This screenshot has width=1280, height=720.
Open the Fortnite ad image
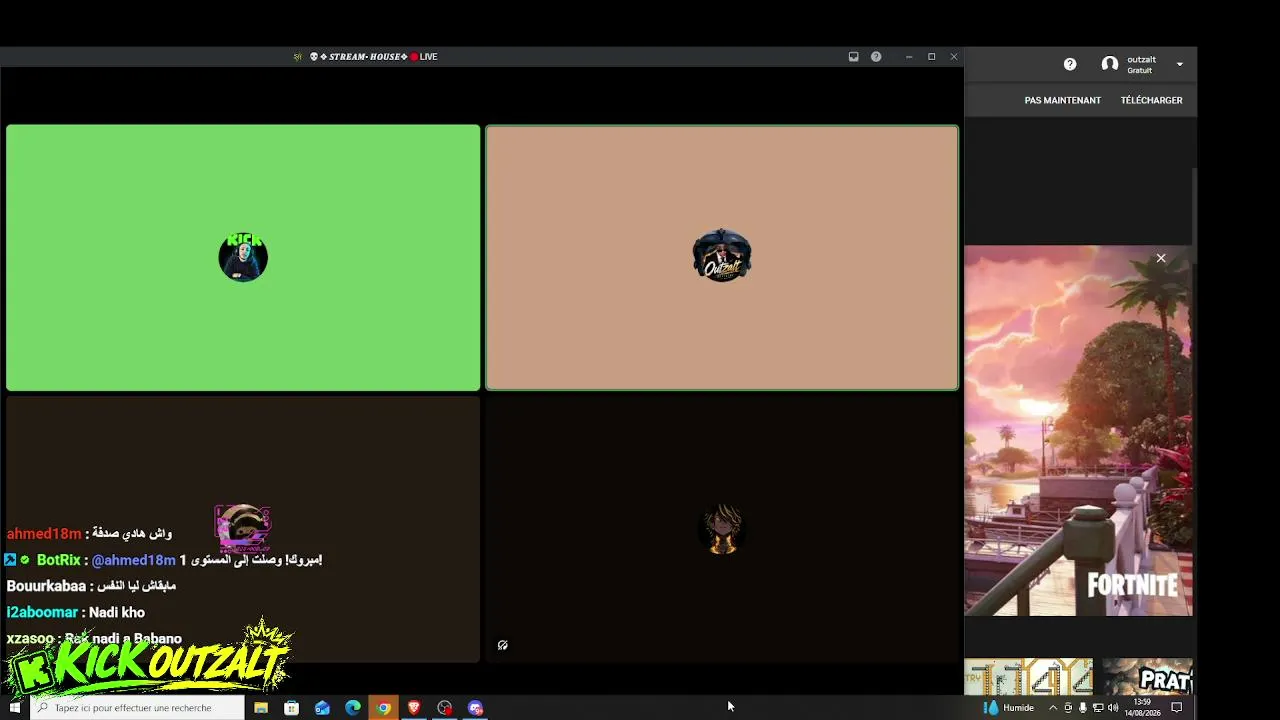[1078, 431]
